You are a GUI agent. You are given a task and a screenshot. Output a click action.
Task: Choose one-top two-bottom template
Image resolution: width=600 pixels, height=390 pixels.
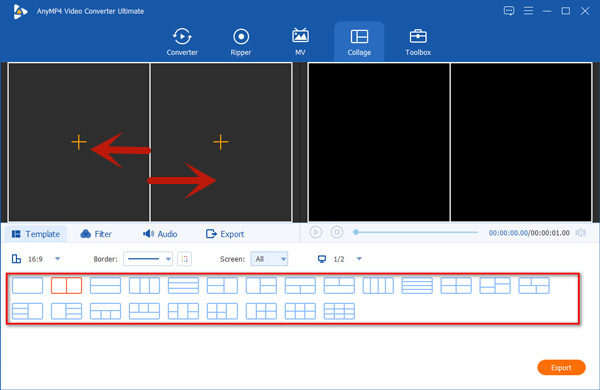point(300,286)
